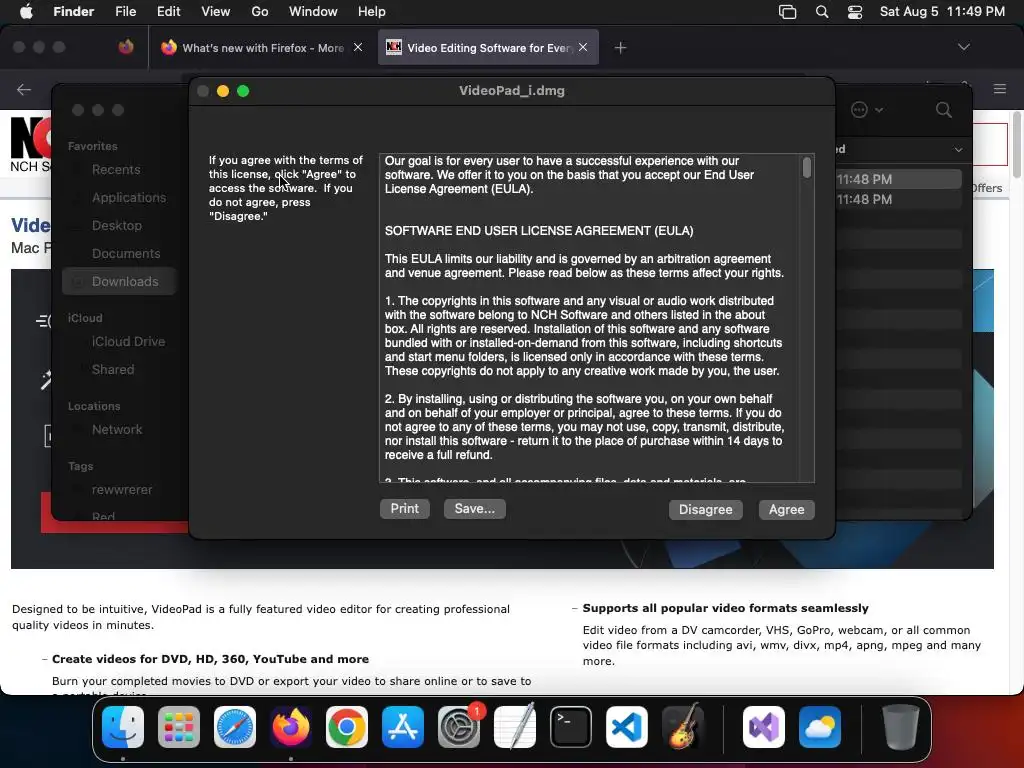This screenshot has width=1024, height=768.
Task: Select Recents in Finder sidebar
Action: [116, 170]
